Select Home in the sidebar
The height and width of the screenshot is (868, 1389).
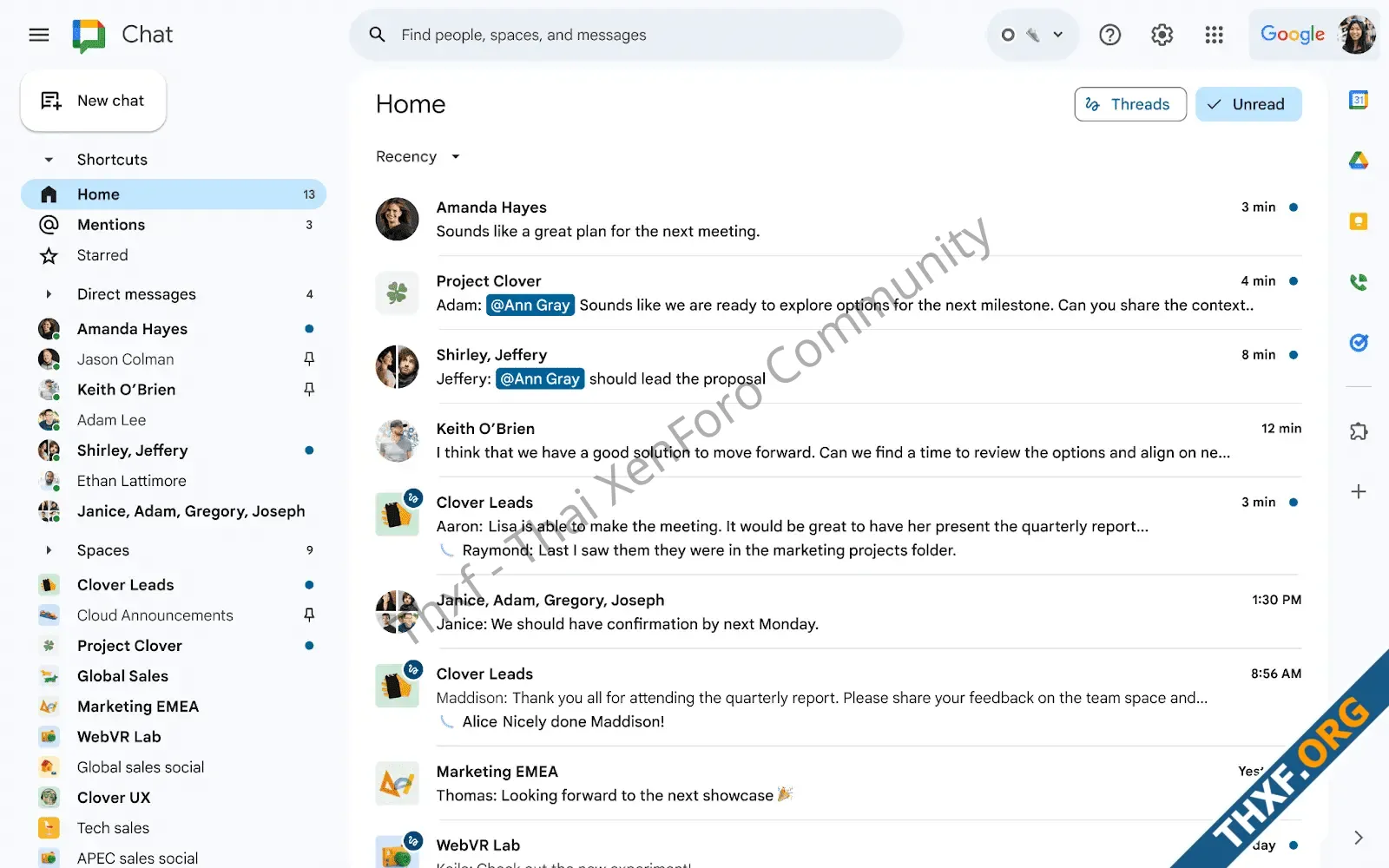coord(174,194)
